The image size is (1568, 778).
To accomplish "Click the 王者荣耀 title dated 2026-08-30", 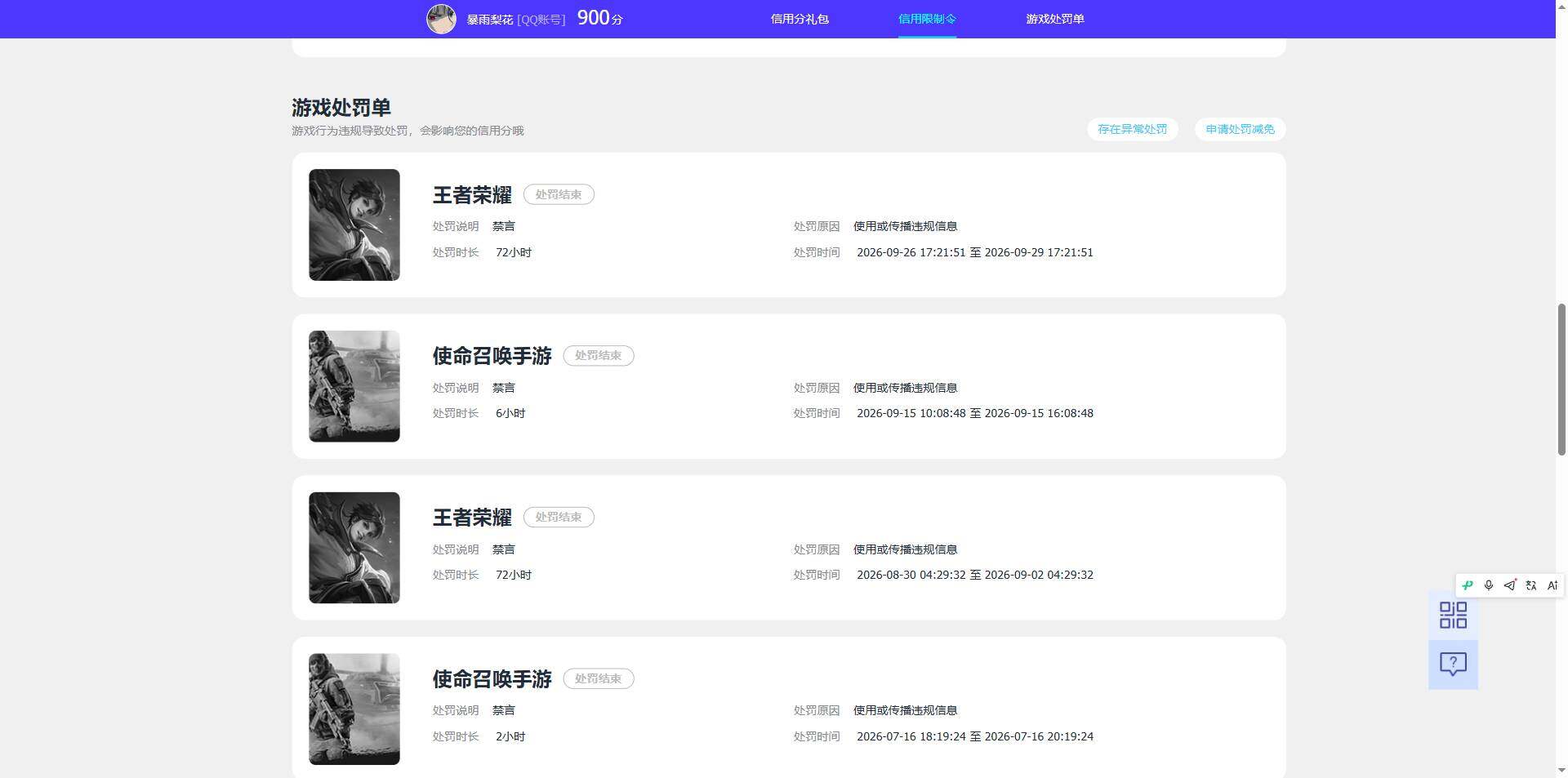I will (472, 518).
